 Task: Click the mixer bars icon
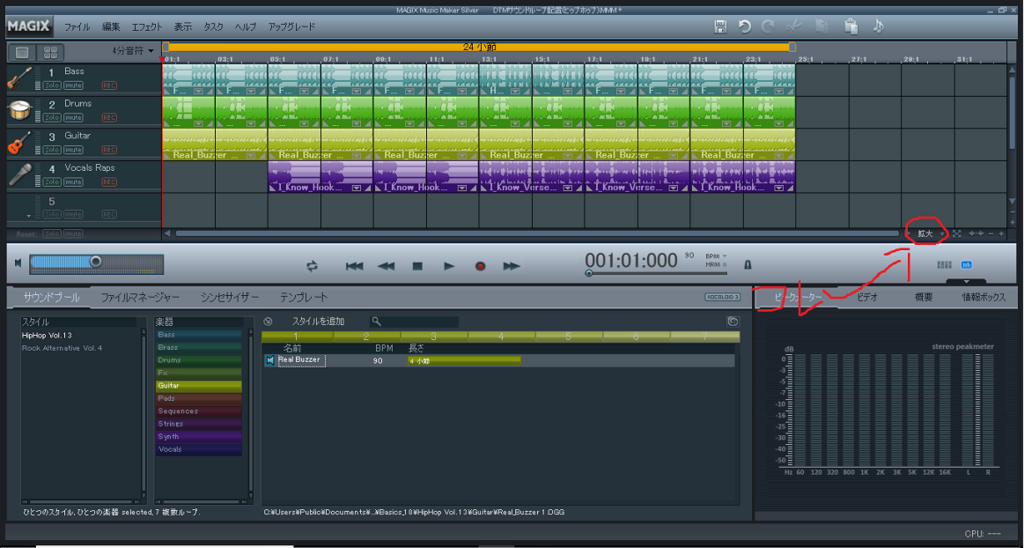pos(944,265)
